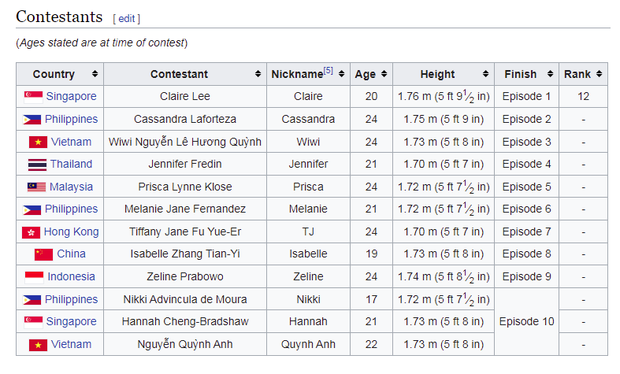The image size is (620, 374).
Task: Select the Episode 10 finish cell
Action: click(x=526, y=321)
